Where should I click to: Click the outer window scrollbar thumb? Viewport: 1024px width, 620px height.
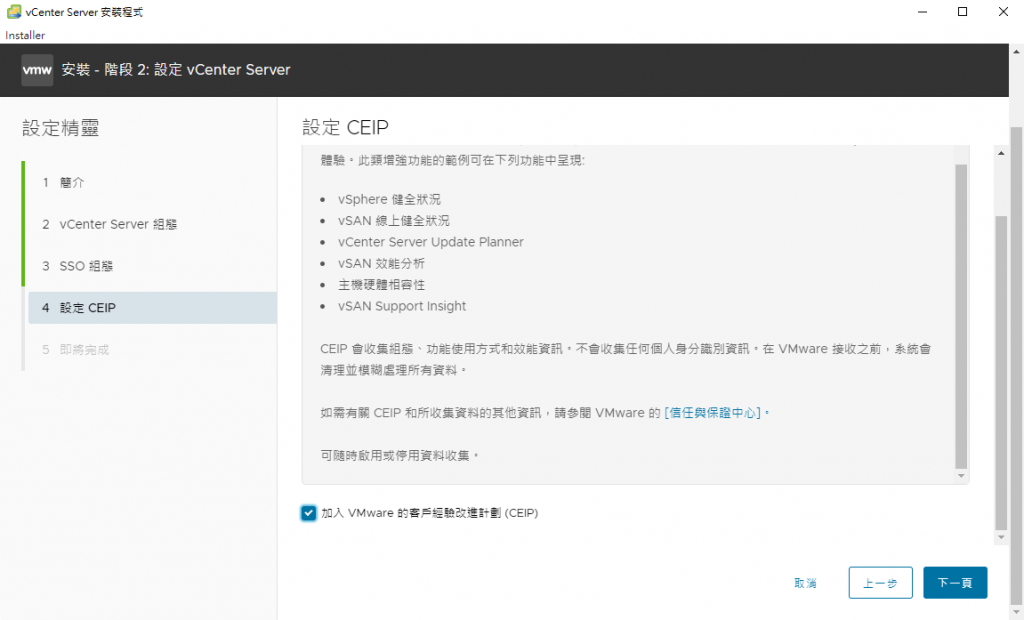(x=1017, y=366)
